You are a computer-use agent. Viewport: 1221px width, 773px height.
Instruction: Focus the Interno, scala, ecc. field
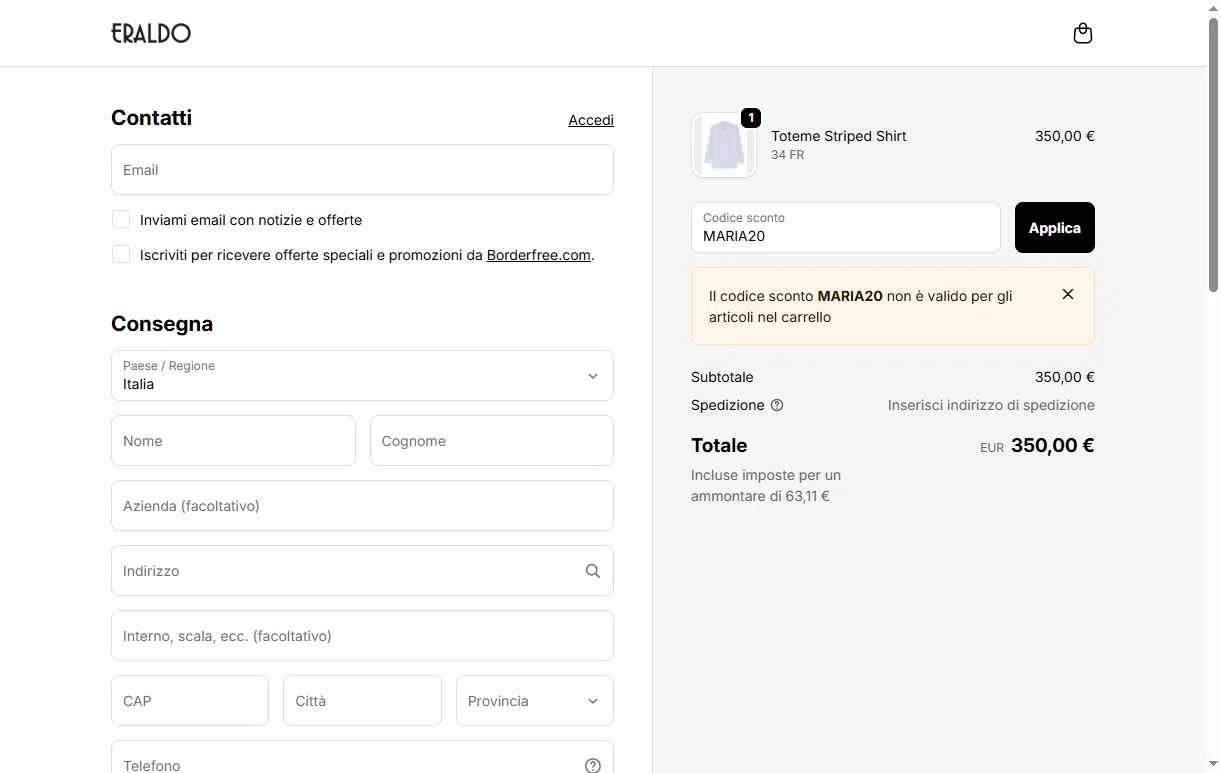click(362, 635)
